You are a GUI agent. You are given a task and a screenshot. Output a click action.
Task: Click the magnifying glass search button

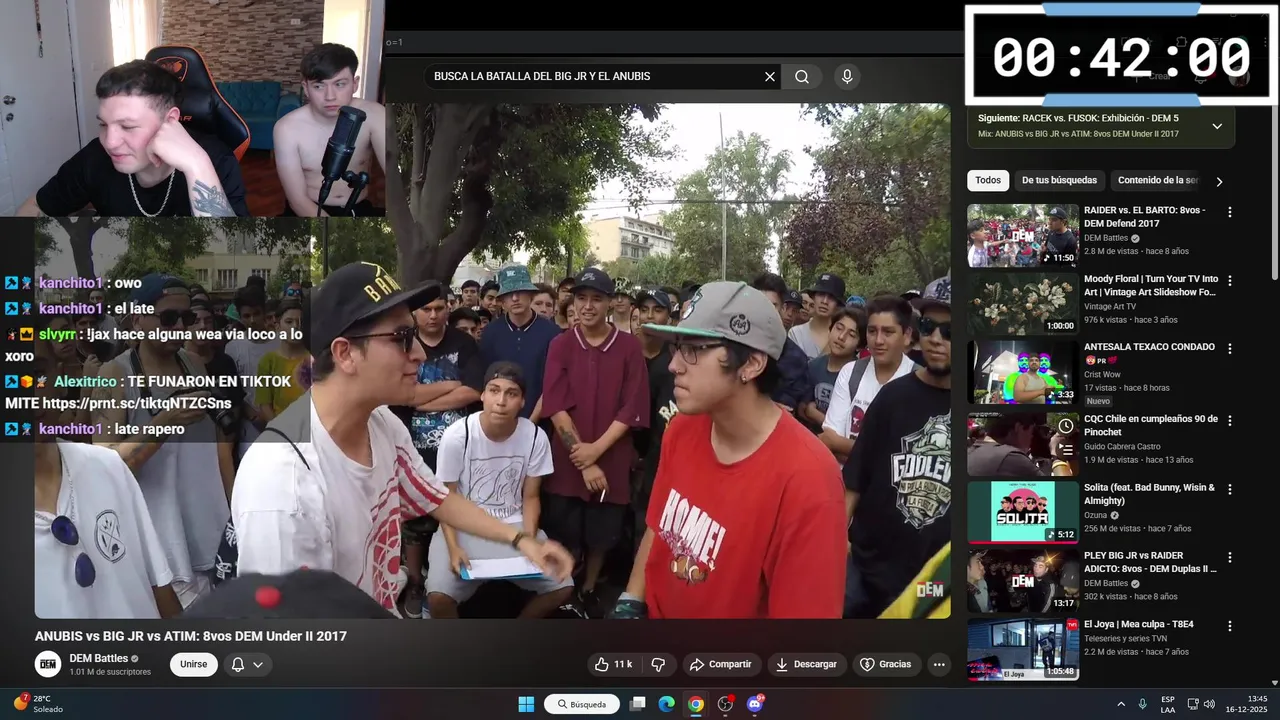point(802,77)
